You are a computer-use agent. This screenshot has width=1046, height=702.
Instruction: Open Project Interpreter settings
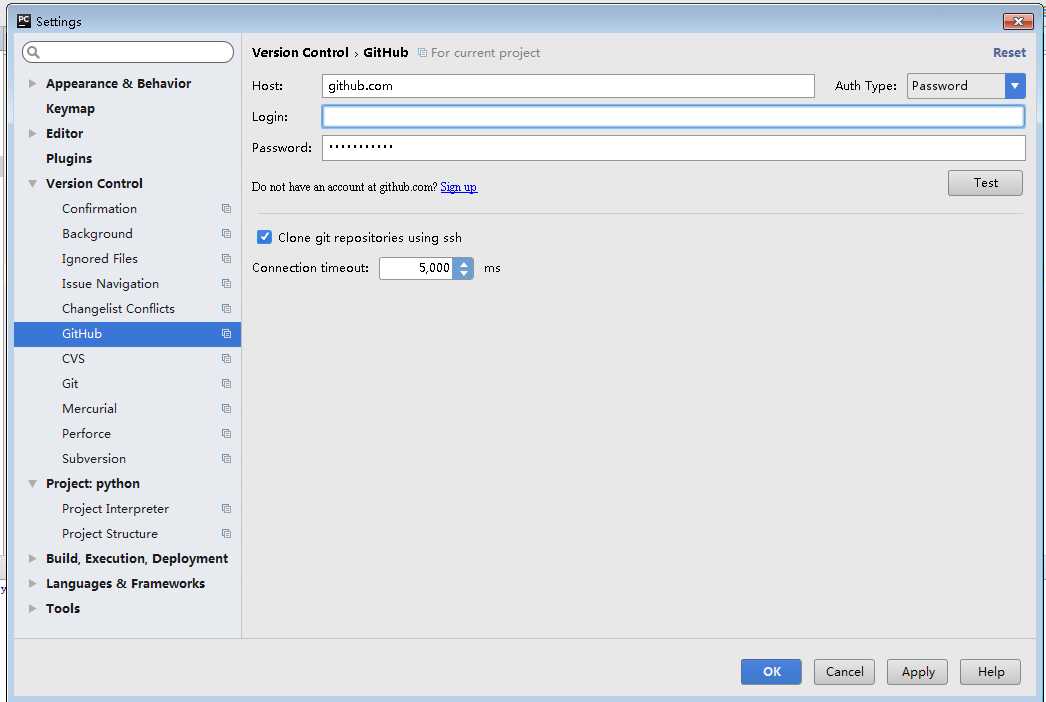(x=115, y=508)
